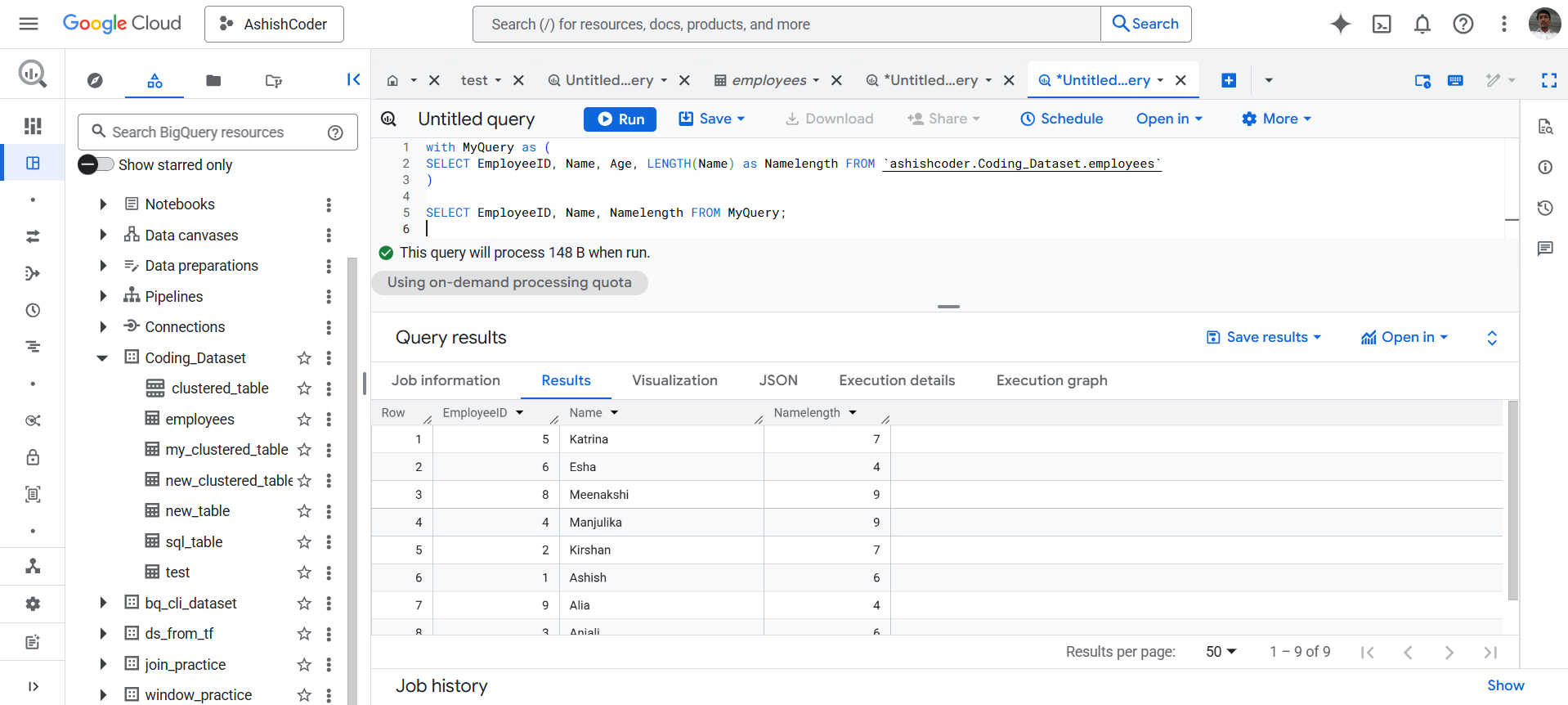
Task: Open scheduled queries clock icon in sidebar
Action: [x=33, y=310]
